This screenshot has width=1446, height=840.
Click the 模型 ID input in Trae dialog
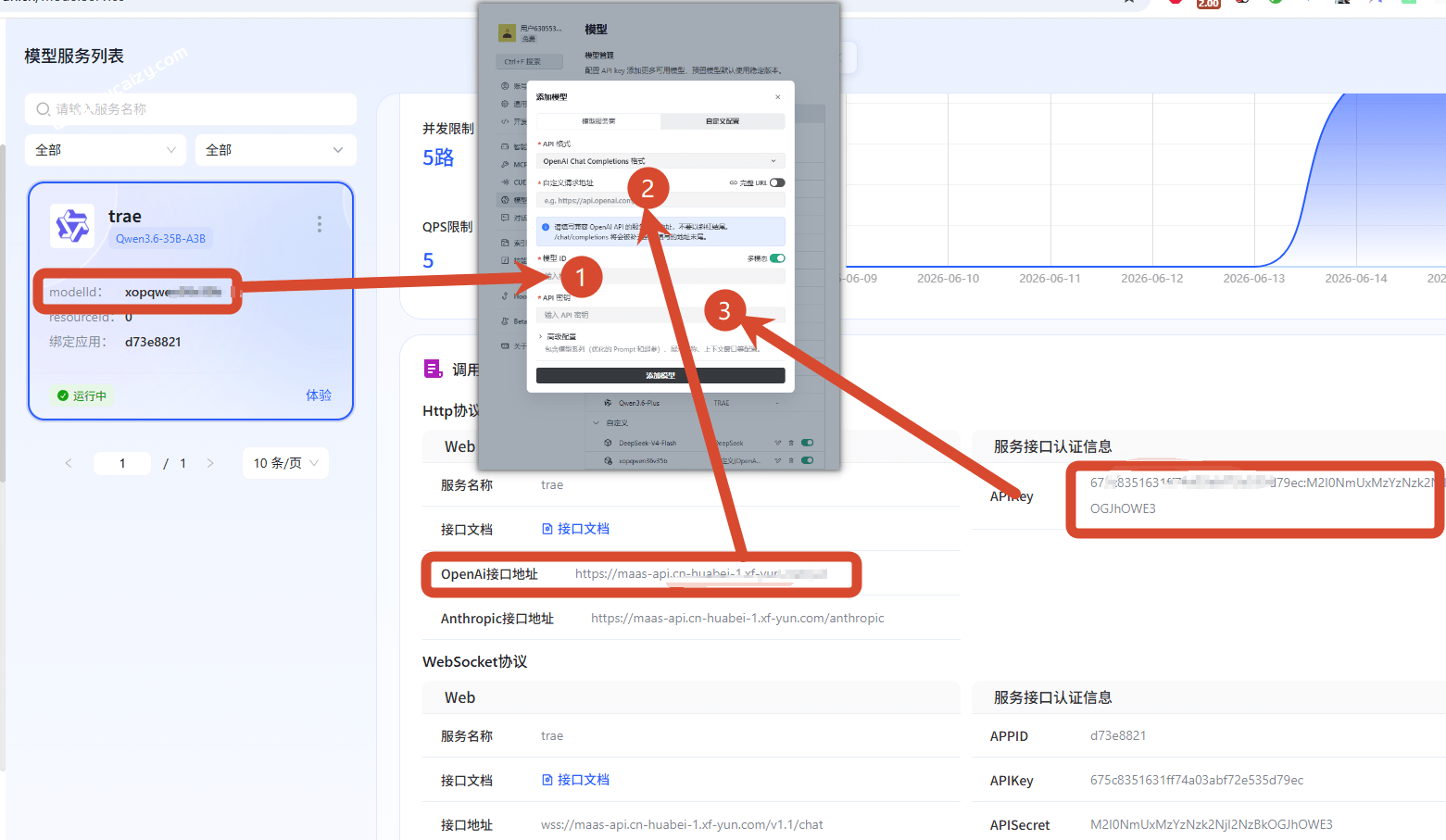pos(660,276)
